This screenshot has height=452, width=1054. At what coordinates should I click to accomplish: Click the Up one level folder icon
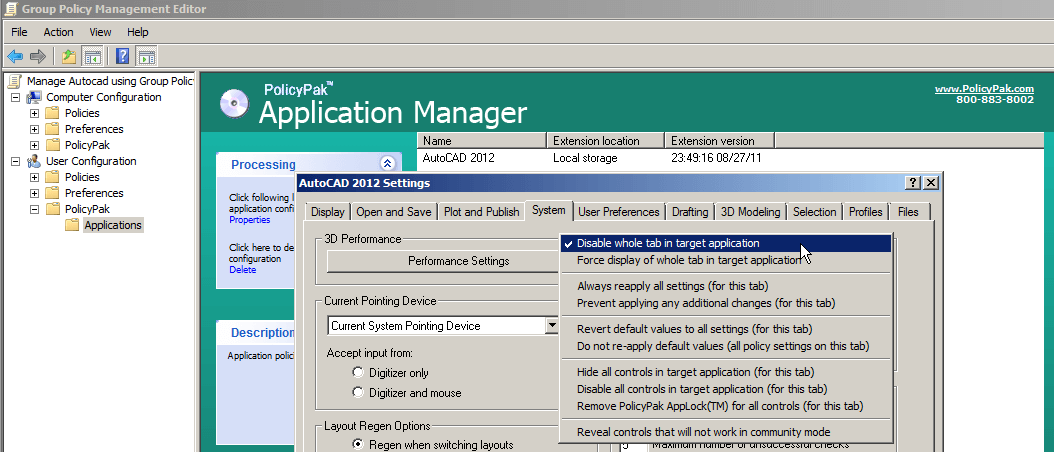(69, 56)
